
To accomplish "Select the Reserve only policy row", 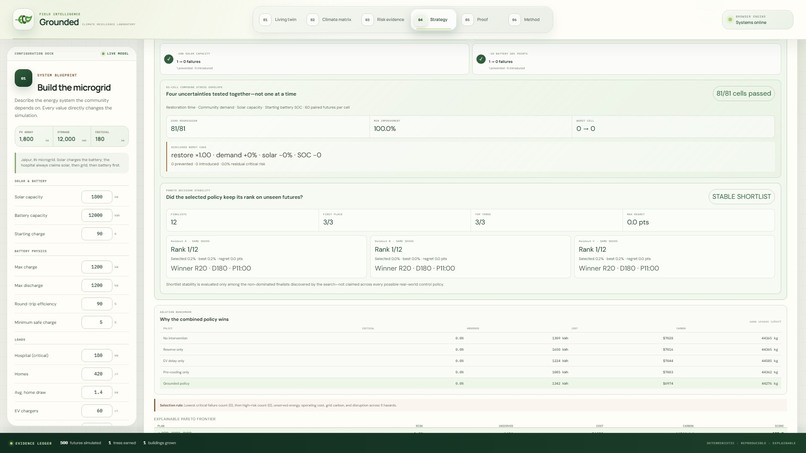I will coord(470,350).
